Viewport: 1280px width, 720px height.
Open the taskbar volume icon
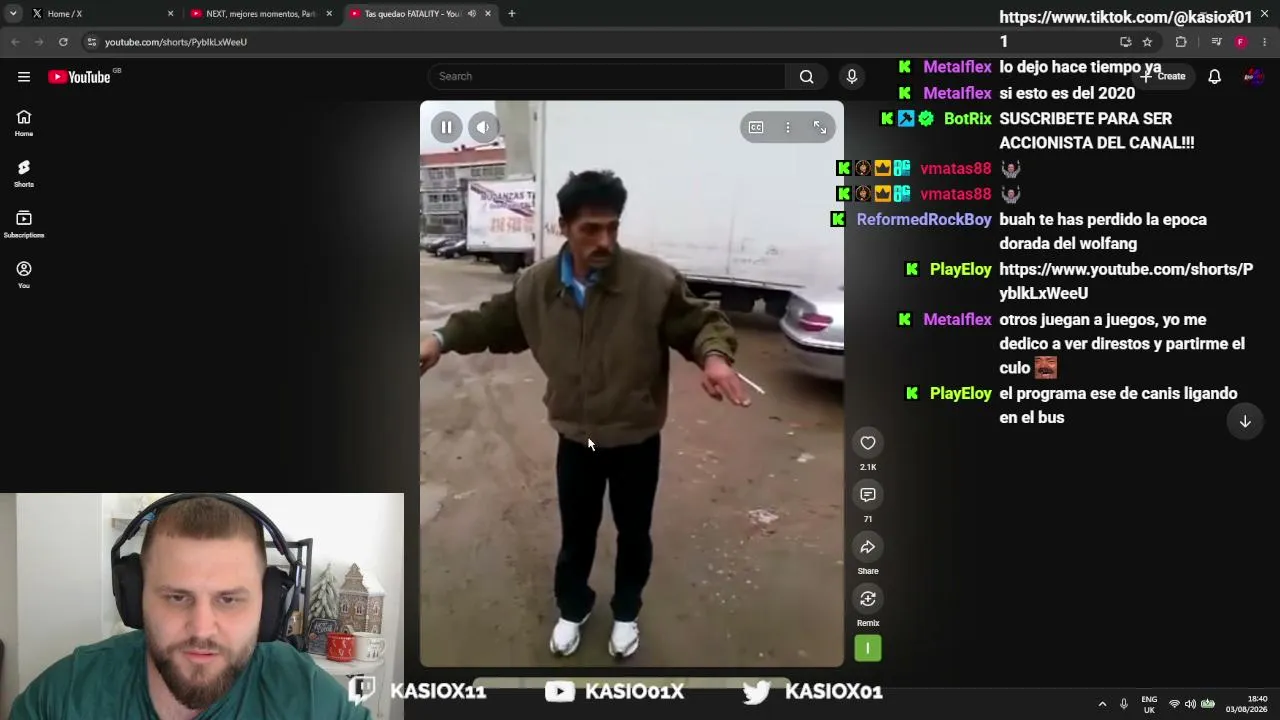tap(1190, 704)
